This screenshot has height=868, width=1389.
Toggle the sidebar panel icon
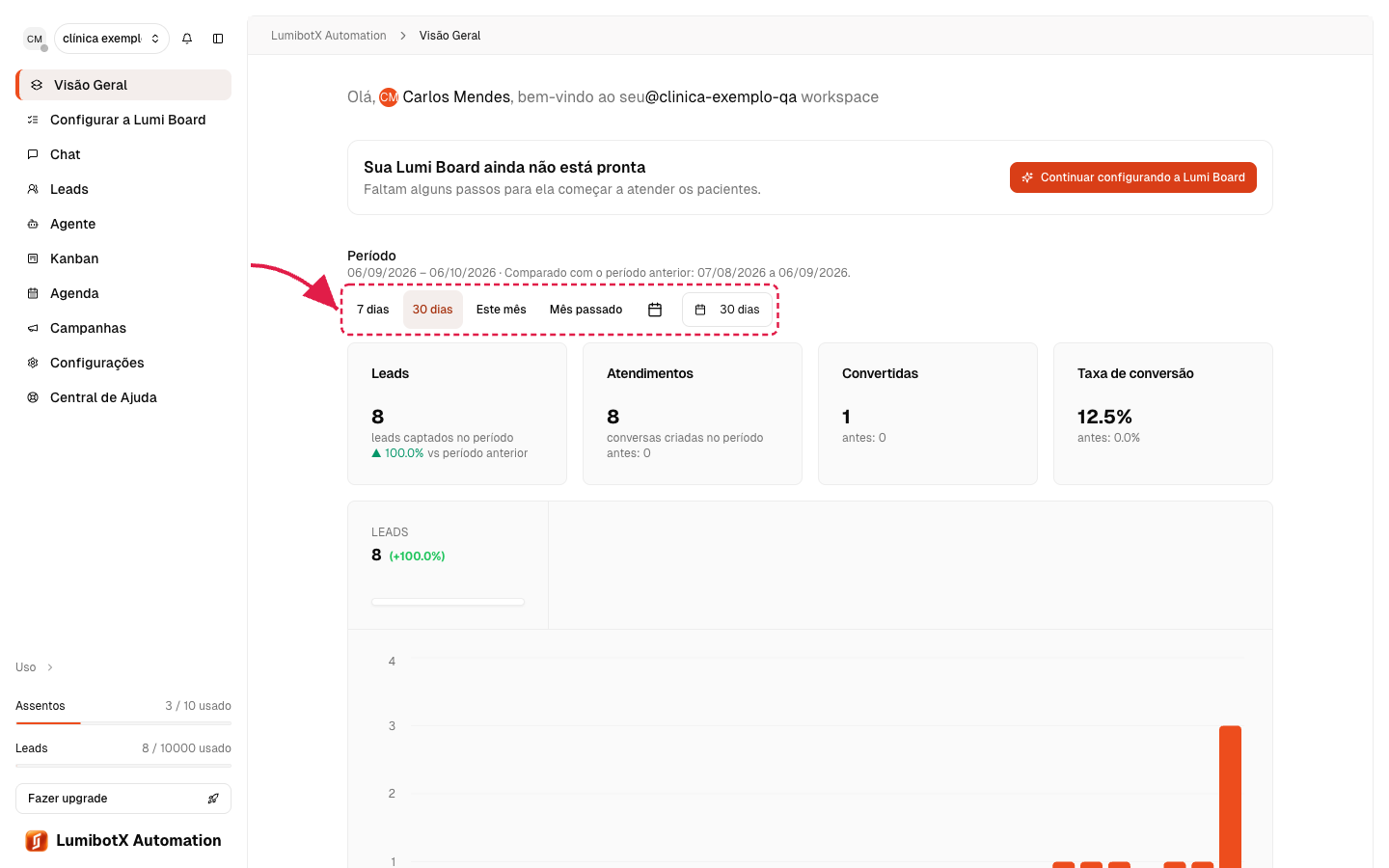click(218, 39)
